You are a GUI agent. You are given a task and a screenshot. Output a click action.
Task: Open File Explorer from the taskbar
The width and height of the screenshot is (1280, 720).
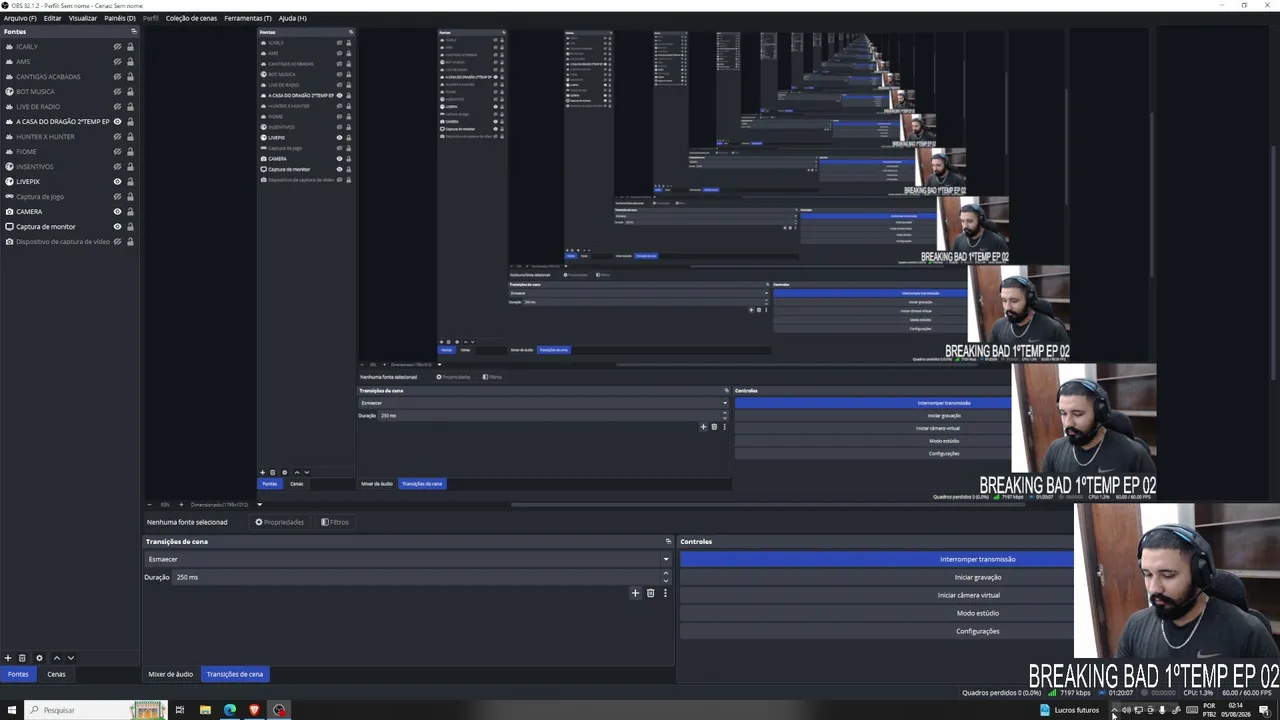205,710
